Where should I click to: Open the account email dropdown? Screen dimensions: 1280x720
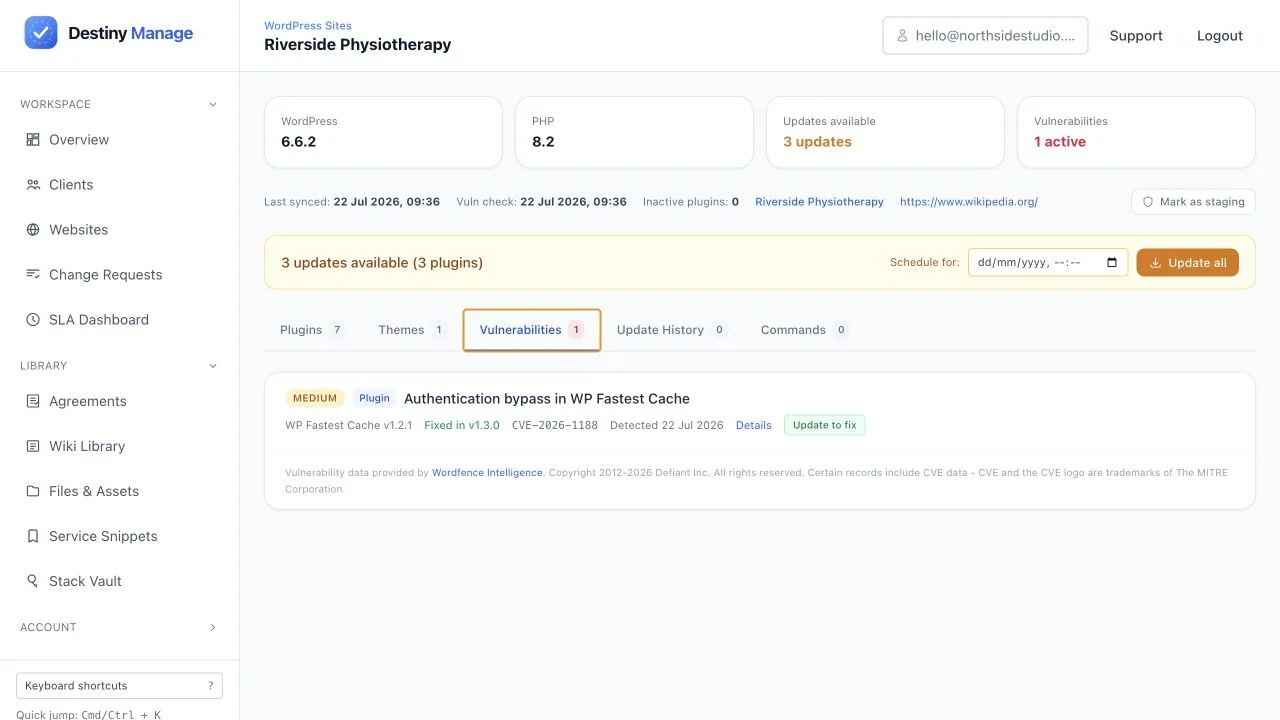[985, 35]
